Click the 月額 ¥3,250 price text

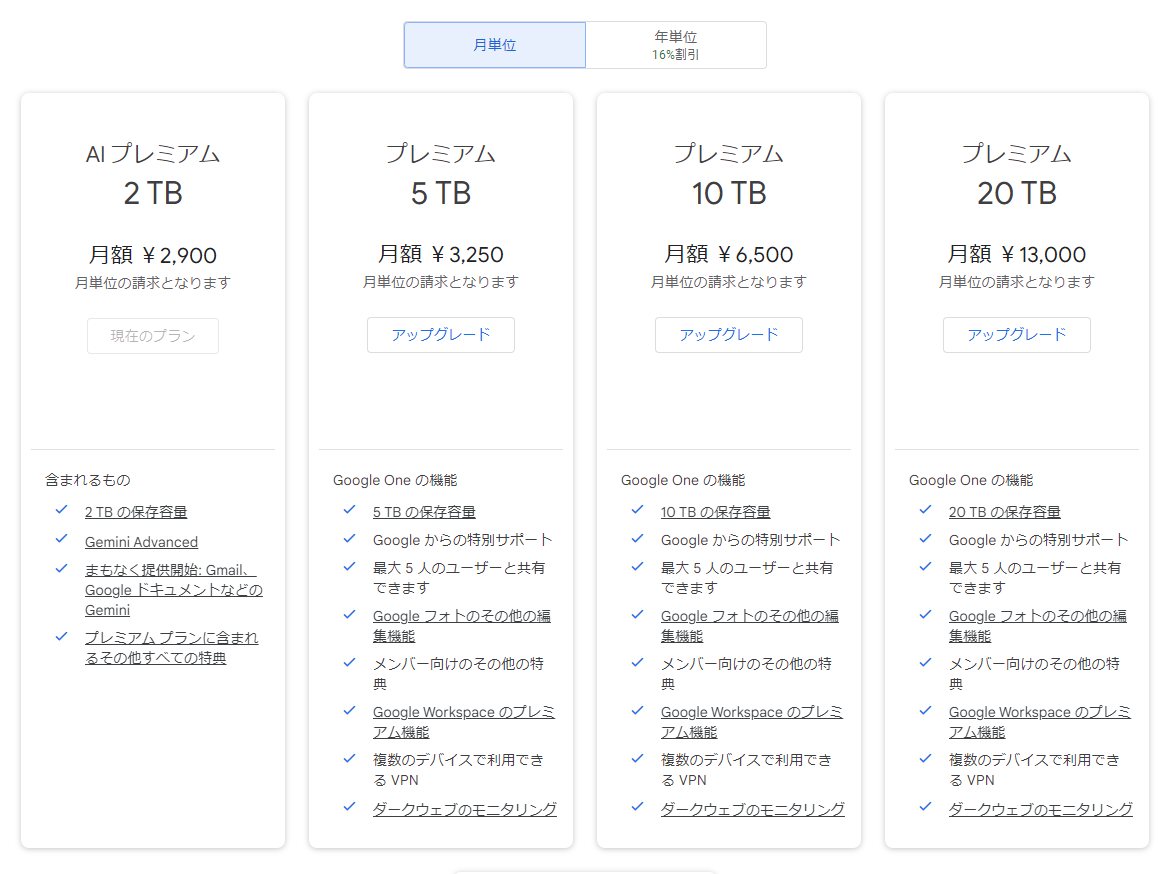pyautogui.click(x=441, y=254)
